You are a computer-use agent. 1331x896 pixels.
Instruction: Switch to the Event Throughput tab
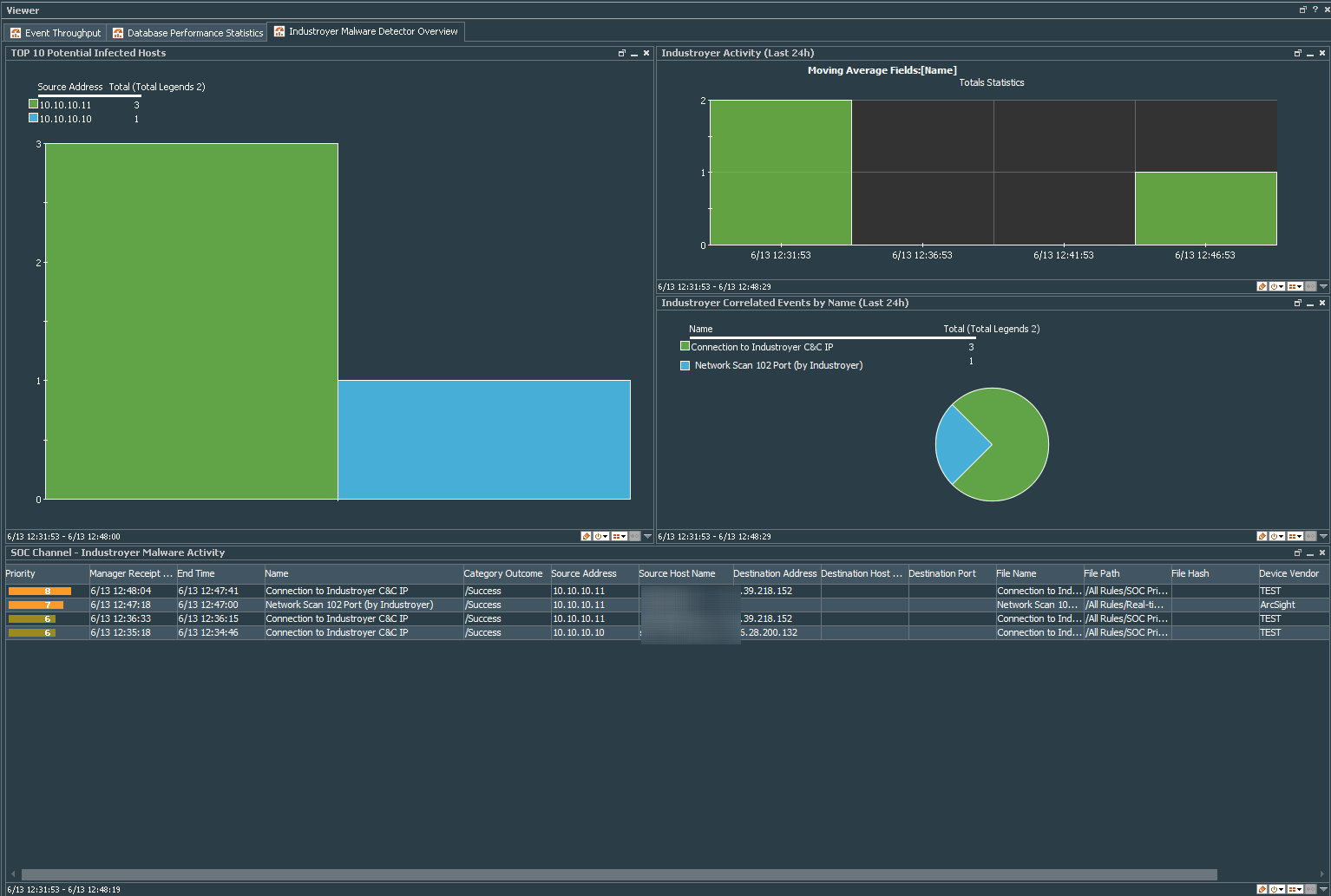coord(56,33)
